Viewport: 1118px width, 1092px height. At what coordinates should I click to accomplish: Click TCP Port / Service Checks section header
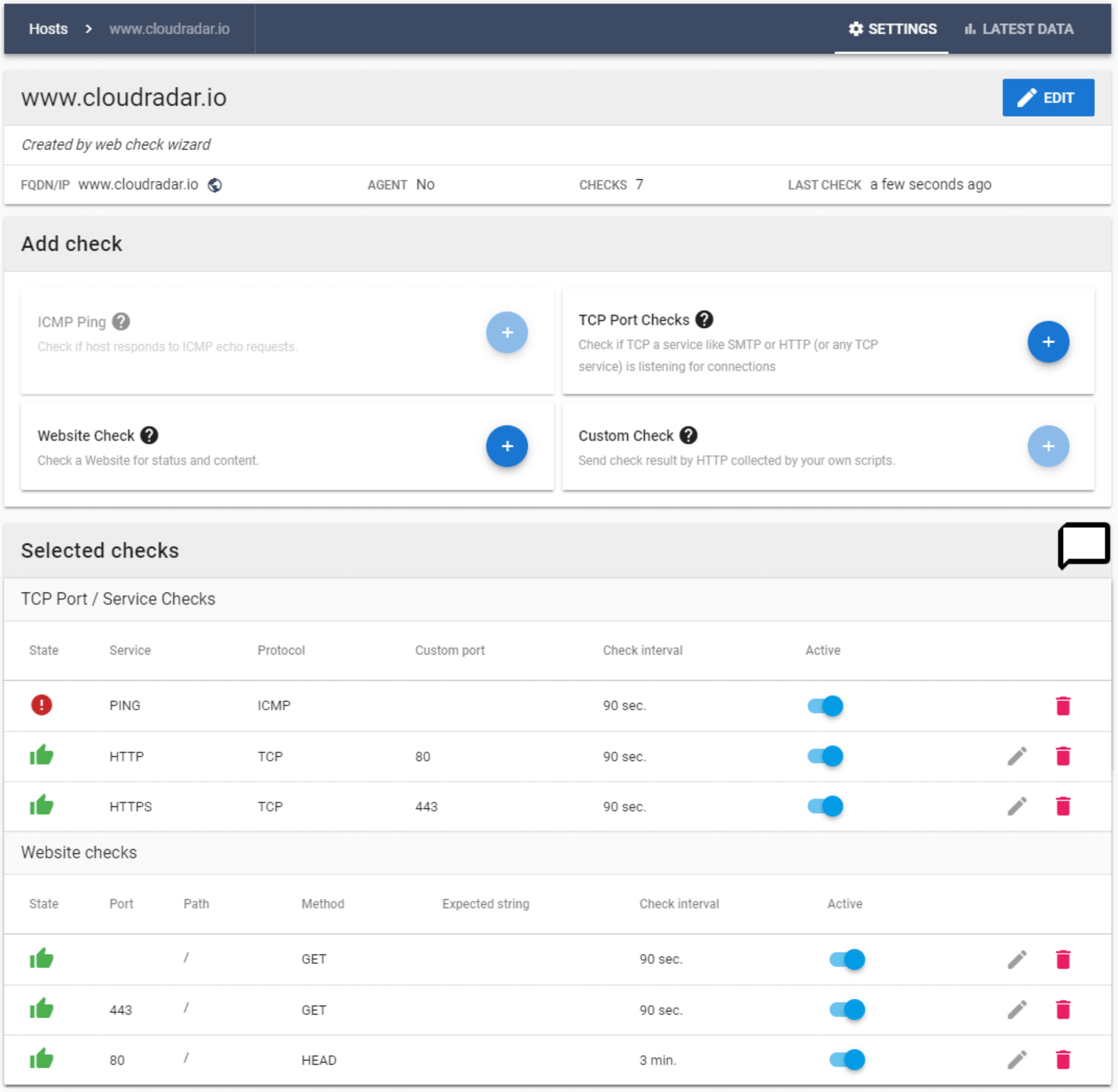tap(118, 599)
